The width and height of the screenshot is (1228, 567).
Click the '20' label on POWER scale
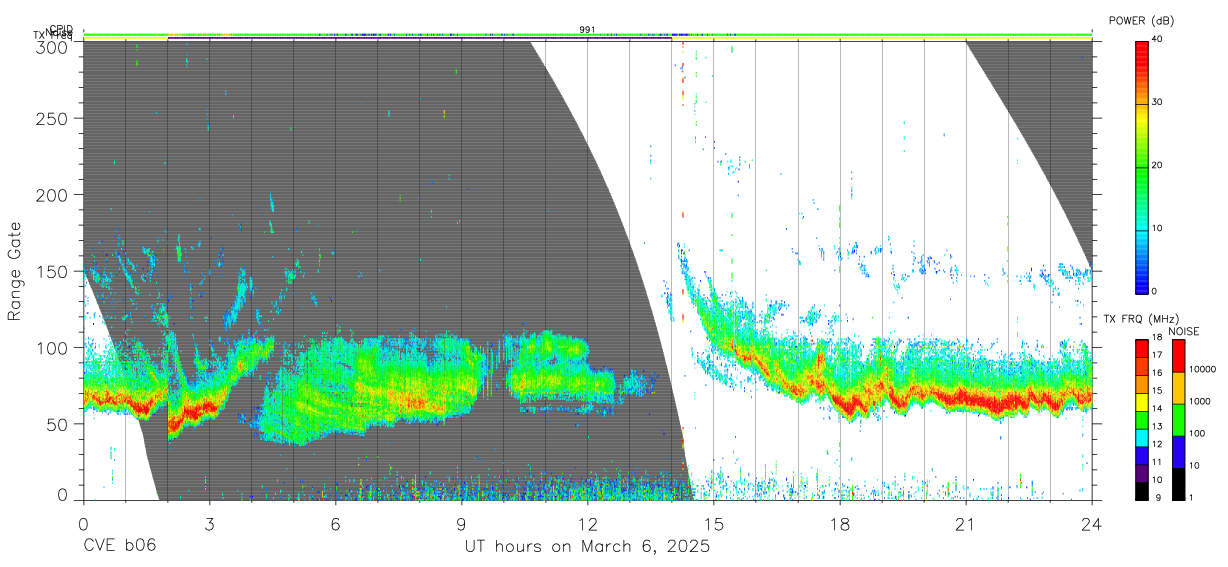tap(1157, 165)
